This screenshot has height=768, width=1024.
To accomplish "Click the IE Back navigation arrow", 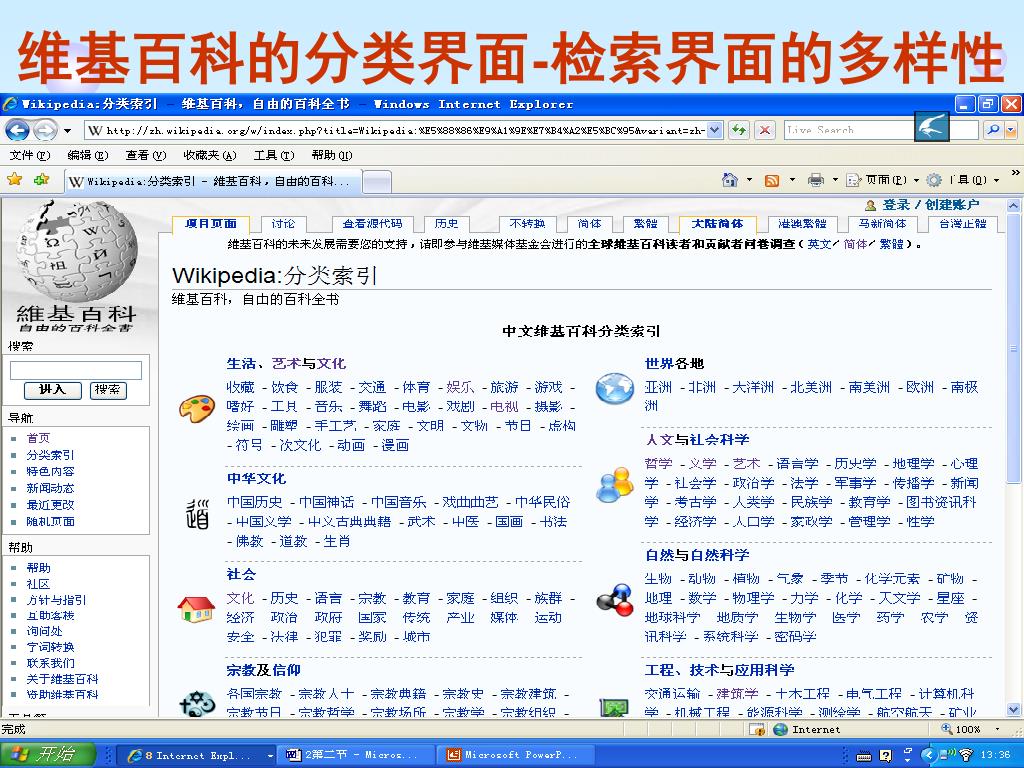I will (18, 131).
